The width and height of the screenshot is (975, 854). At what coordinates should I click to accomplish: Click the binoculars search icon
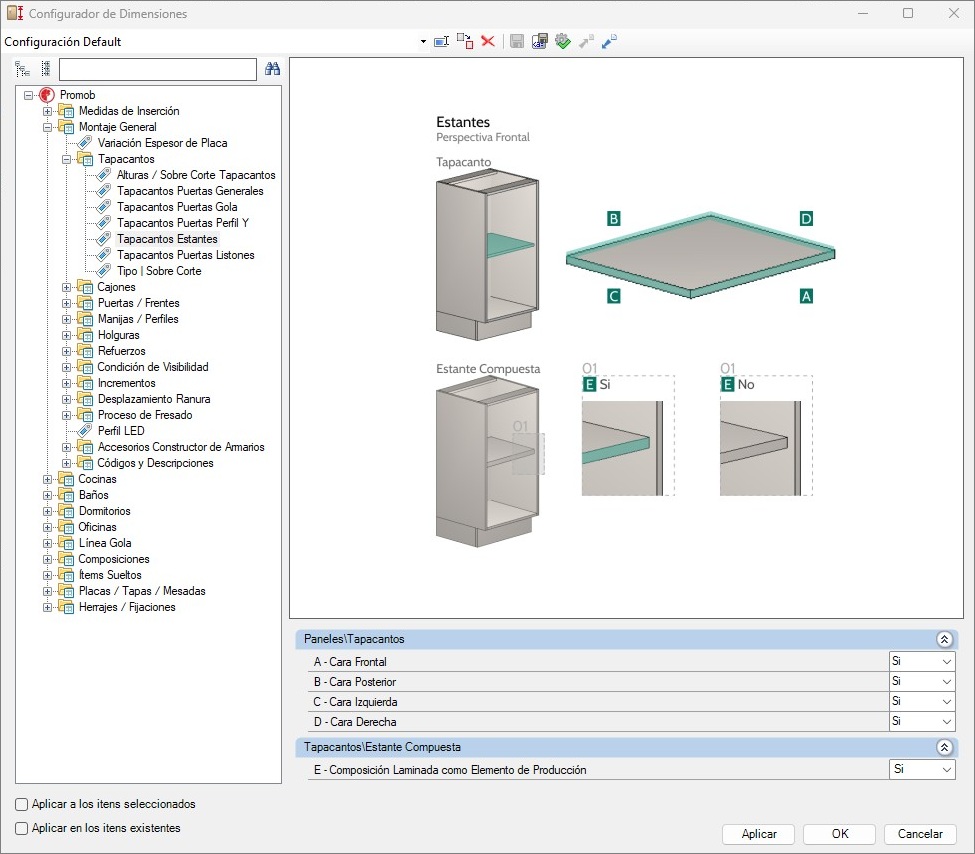(272, 69)
